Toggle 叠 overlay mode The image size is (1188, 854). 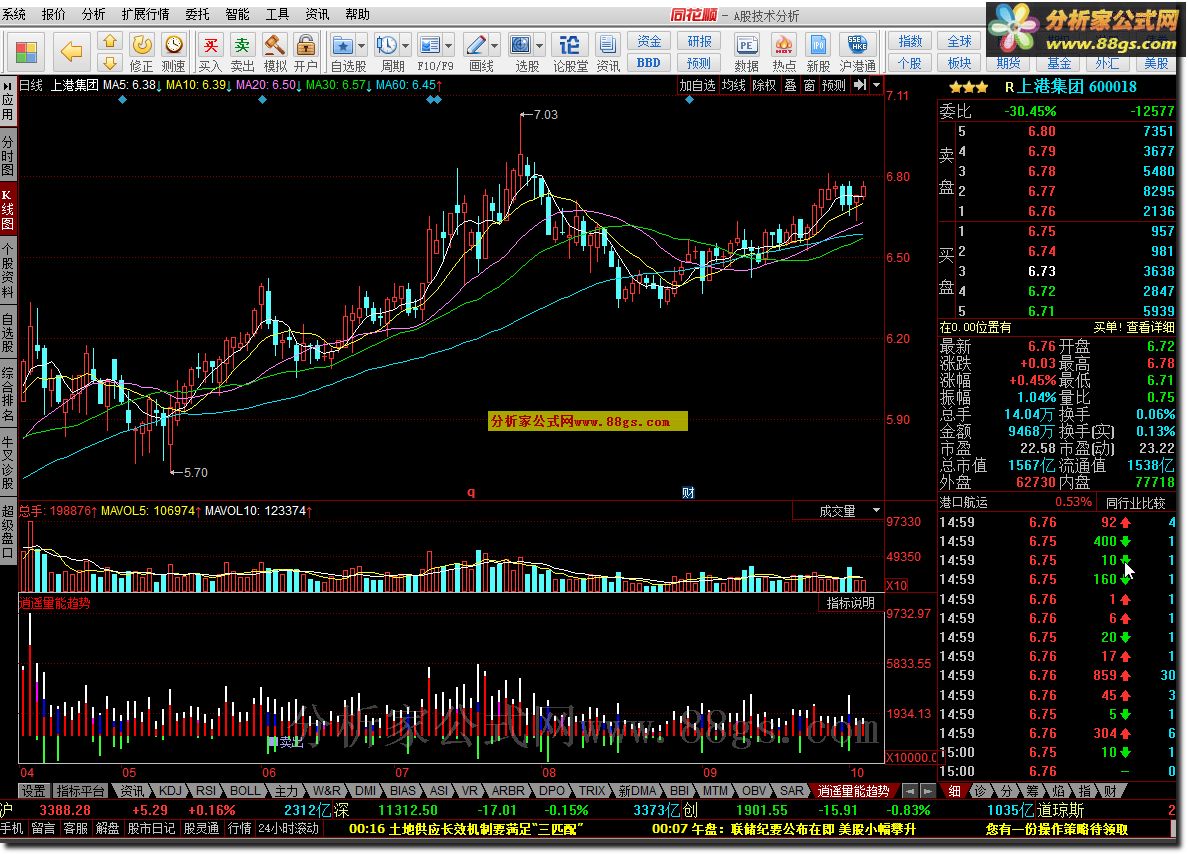pos(790,85)
